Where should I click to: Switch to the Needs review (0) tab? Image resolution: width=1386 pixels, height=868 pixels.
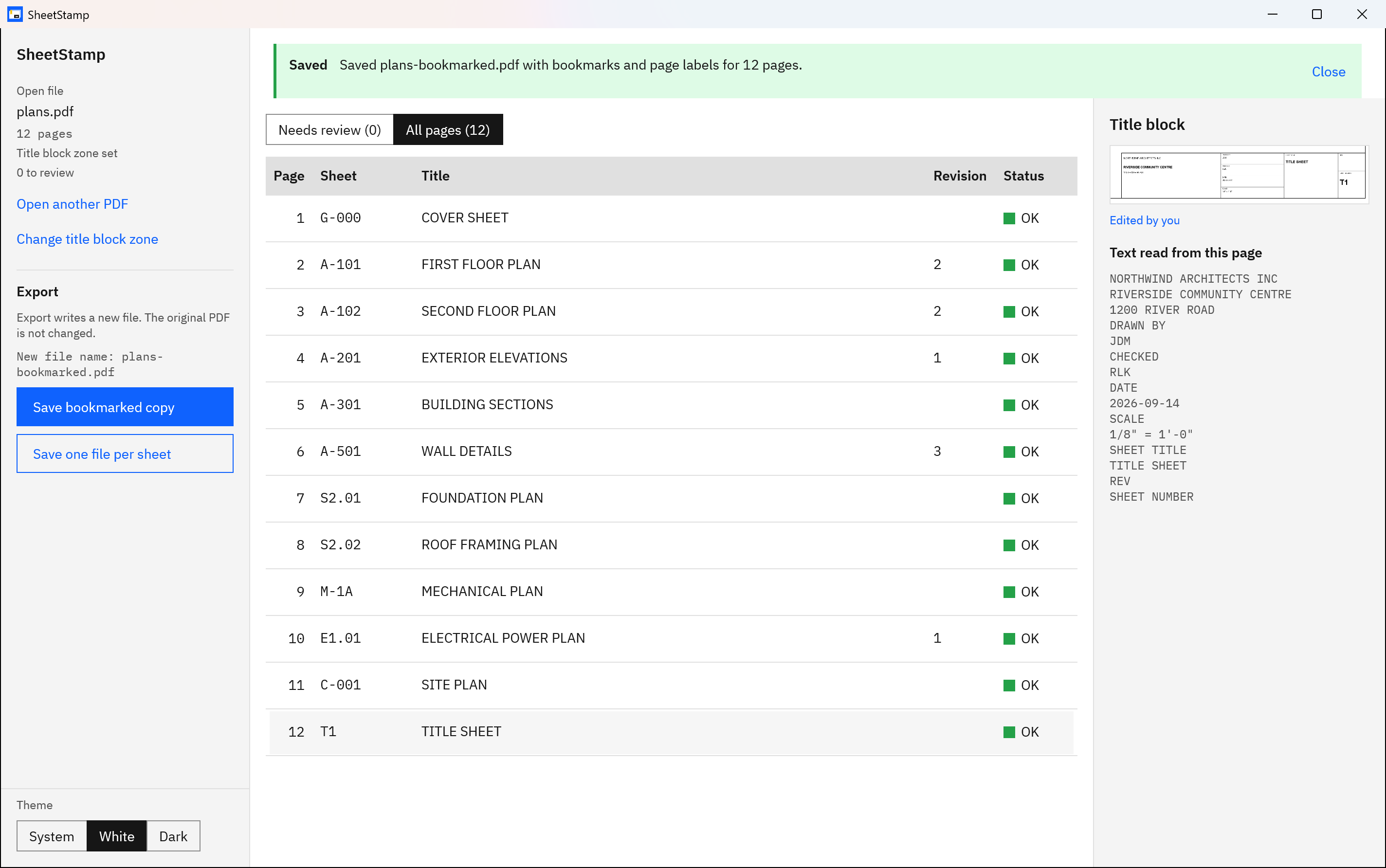click(x=329, y=130)
